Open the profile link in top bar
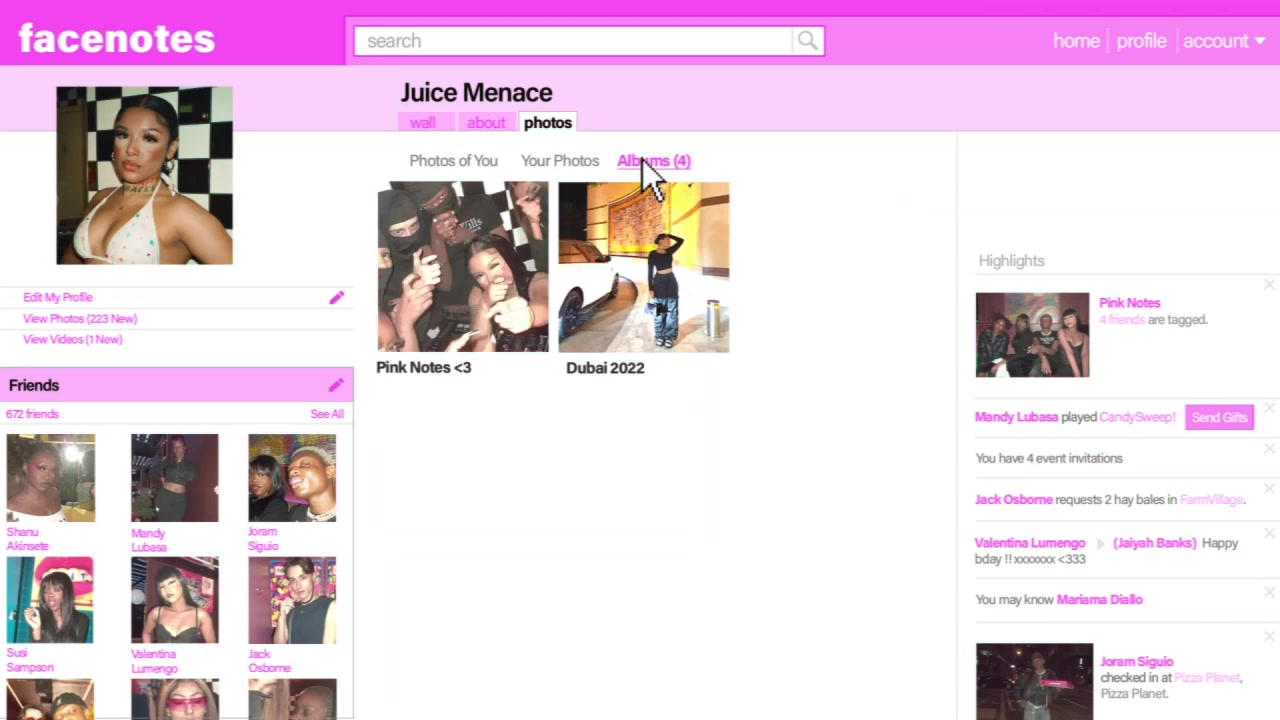This screenshot has width=1280, height=720. (x=1141, y=41)
